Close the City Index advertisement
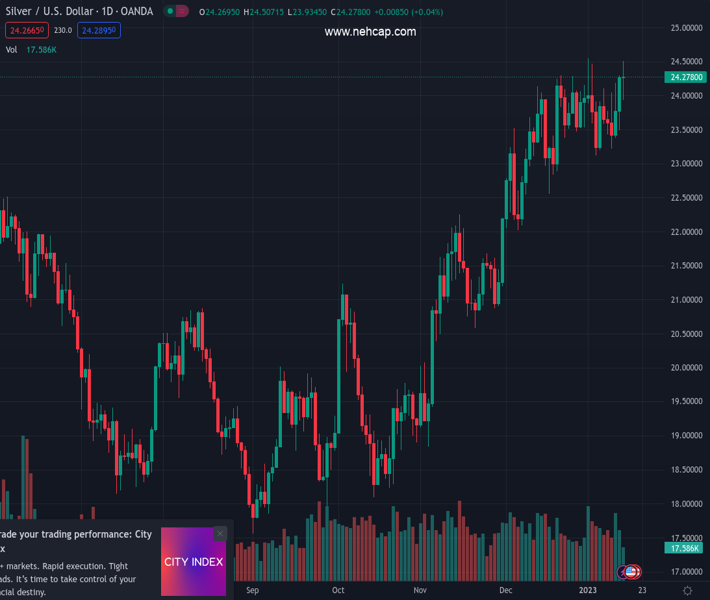This screenshot has width=710, height=600. click(220, 534)
